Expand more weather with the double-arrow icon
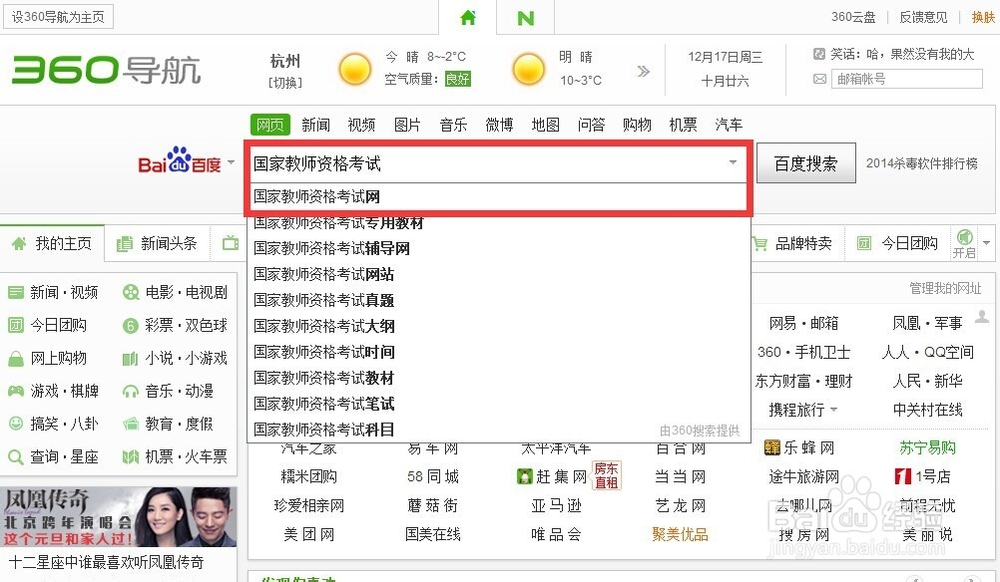1000x582 pixels. (x=643, y=71)
